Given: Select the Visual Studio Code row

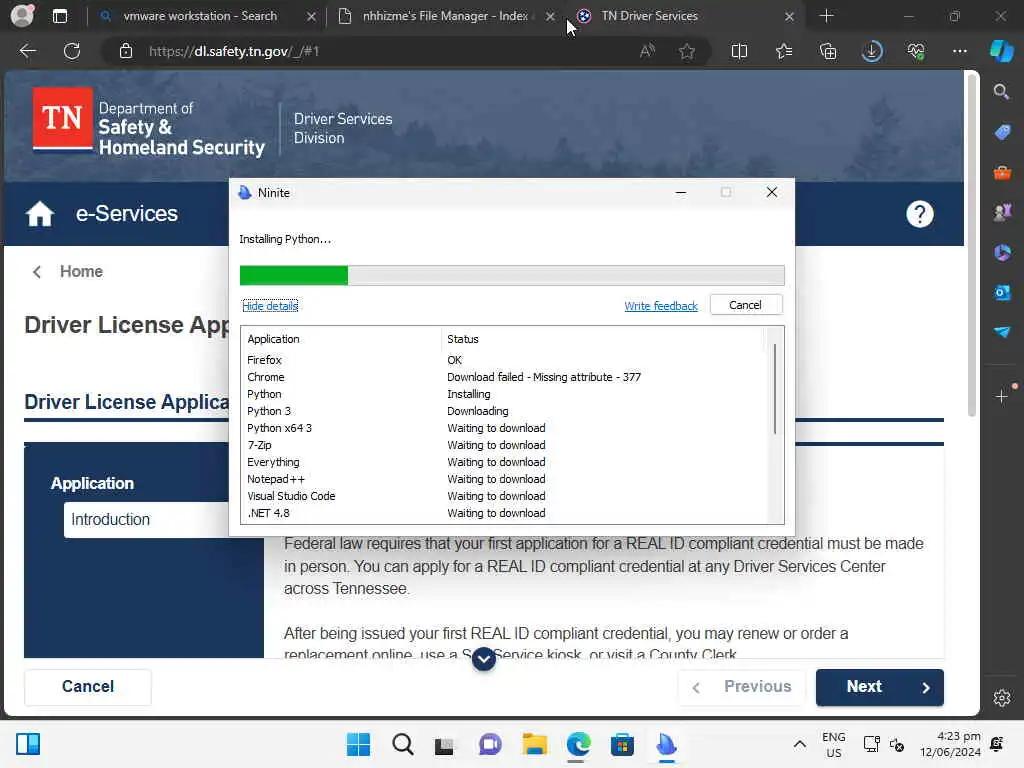Looking at the screenshot, I should pos(503,496).
